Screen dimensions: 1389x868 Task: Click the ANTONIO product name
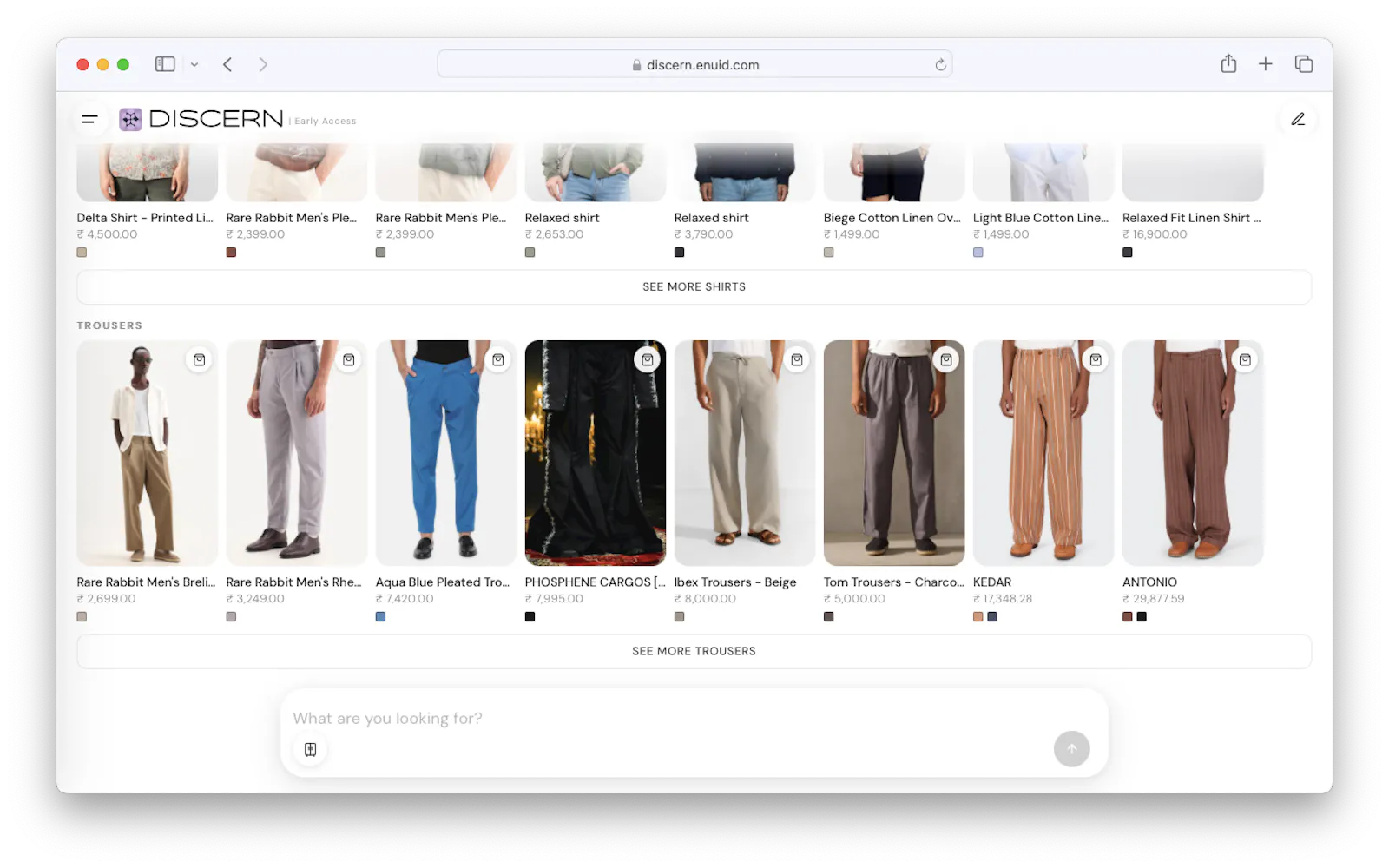(1149, 582)
